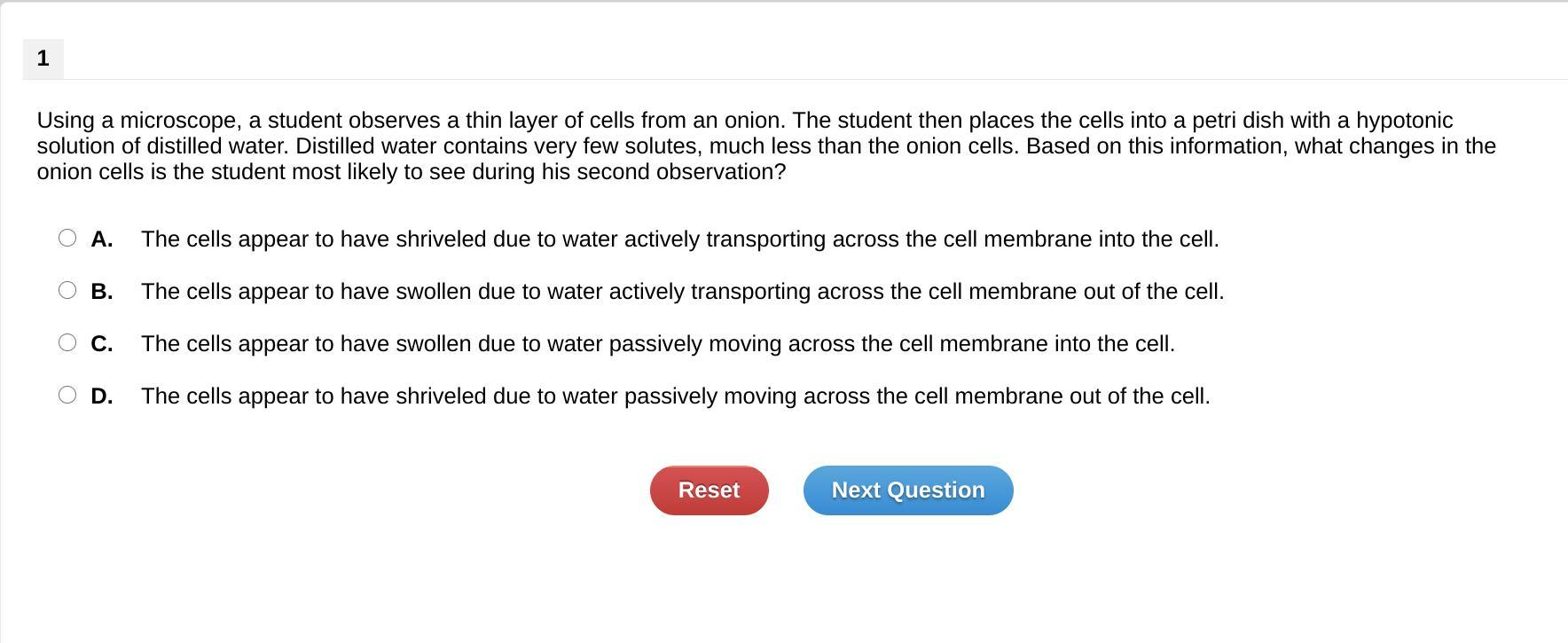Select radio button for answer A
Image resolution: width=1568 pixels, height=643 pixels.
(x=67, y=238)
